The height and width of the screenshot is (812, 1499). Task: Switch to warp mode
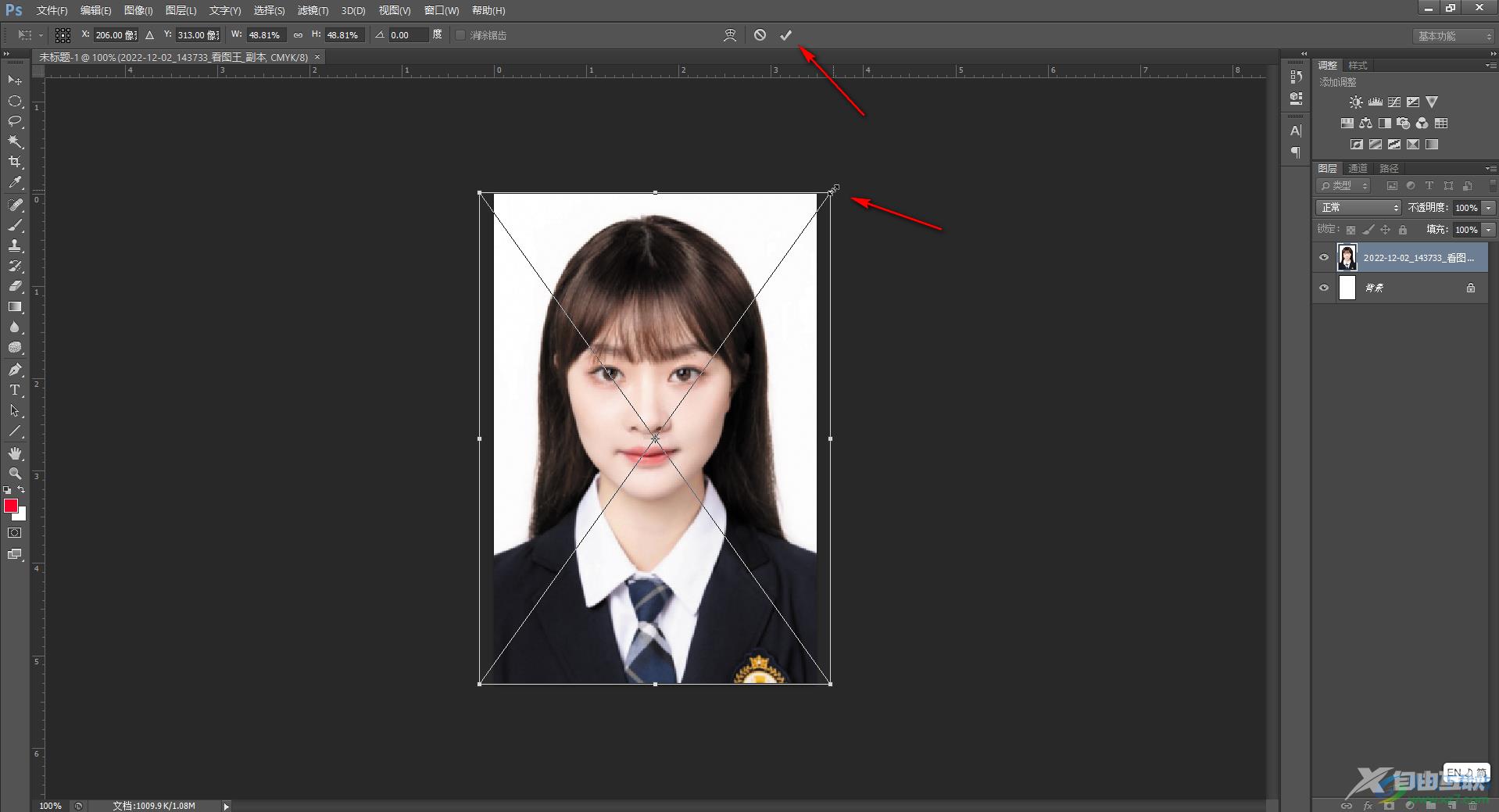[x=730, y=35]
